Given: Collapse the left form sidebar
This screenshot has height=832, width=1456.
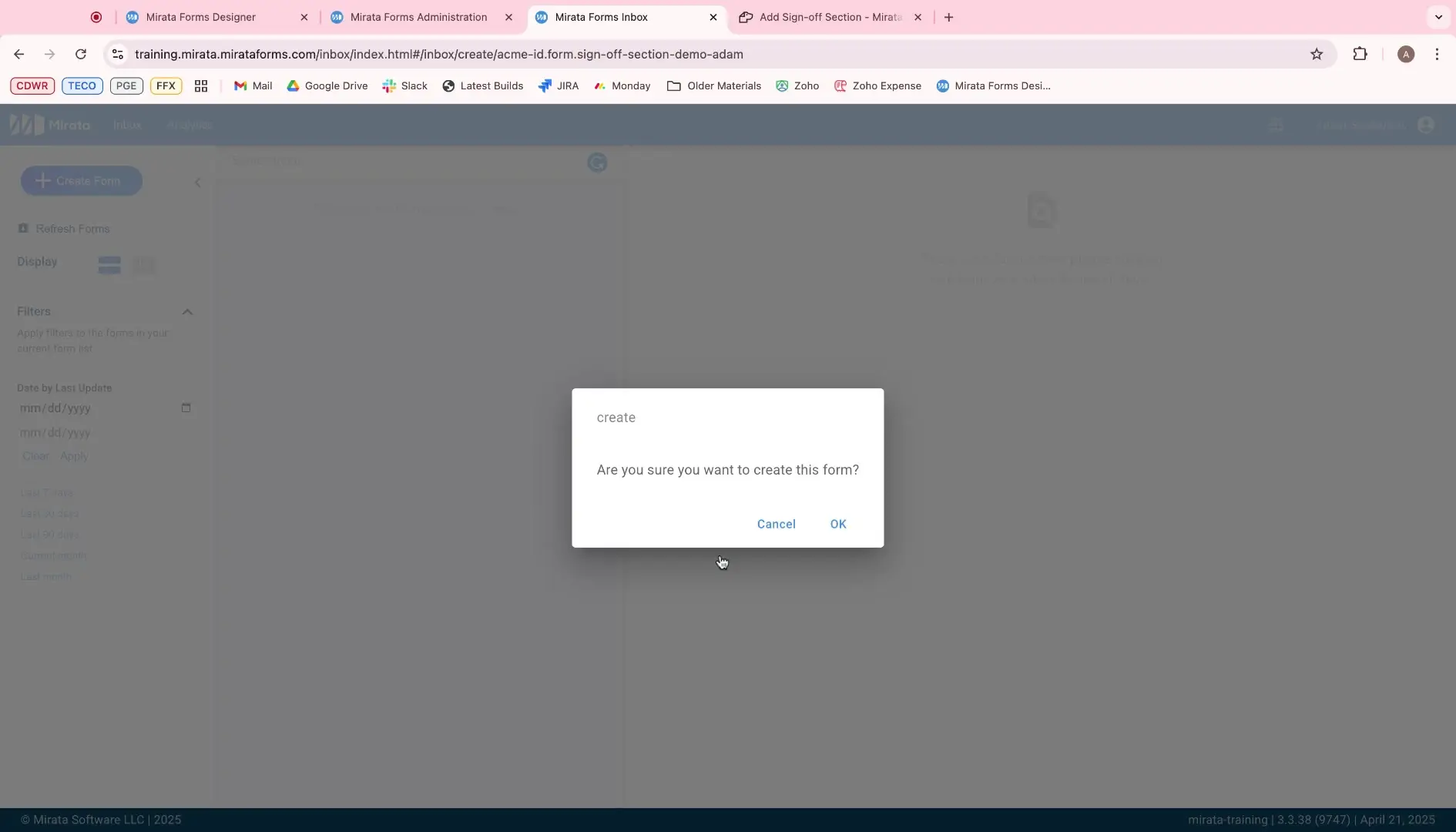Looking at the screenshot, I should 197,182.
